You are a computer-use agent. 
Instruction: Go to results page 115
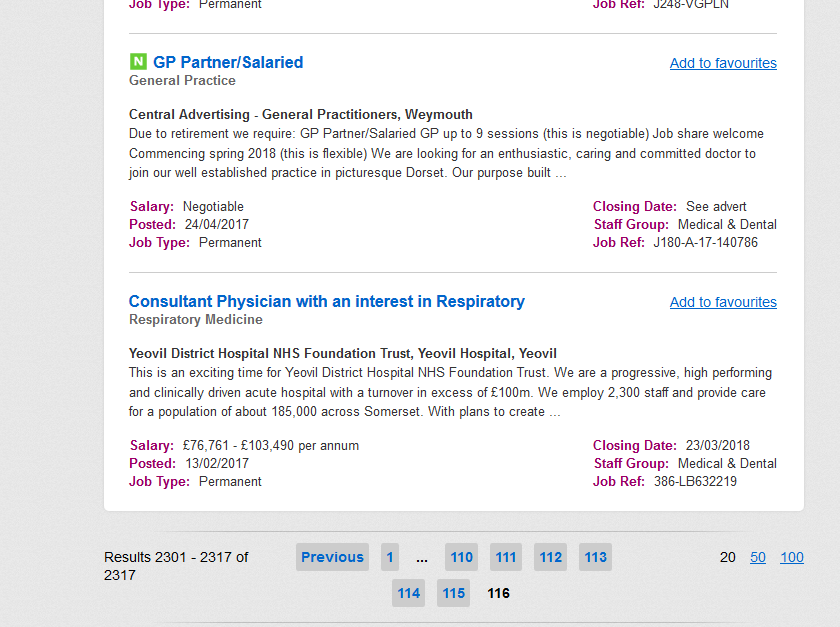pos(454,593)
